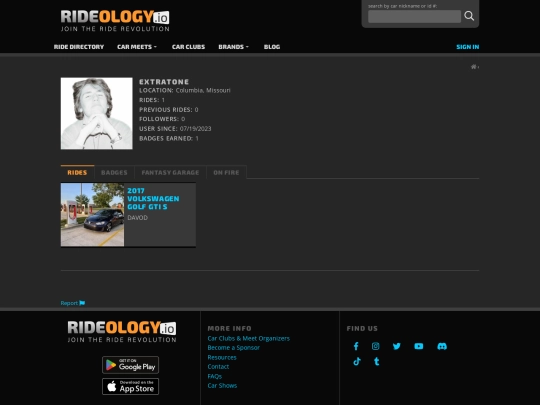Viewport: 540px width, 405px height.
Task: Open the Blog menu item
Action: [x=272, y=47]
